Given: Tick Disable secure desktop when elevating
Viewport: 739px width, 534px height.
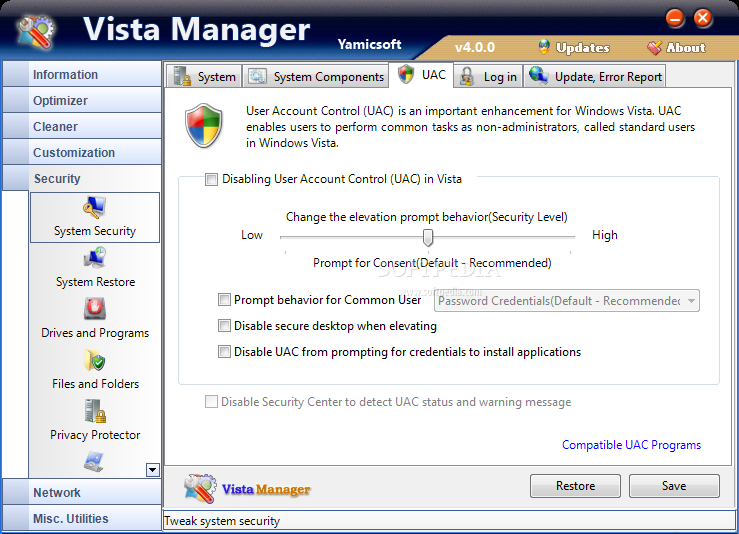Looking at the screenshot, I should (x=224, y=326).
